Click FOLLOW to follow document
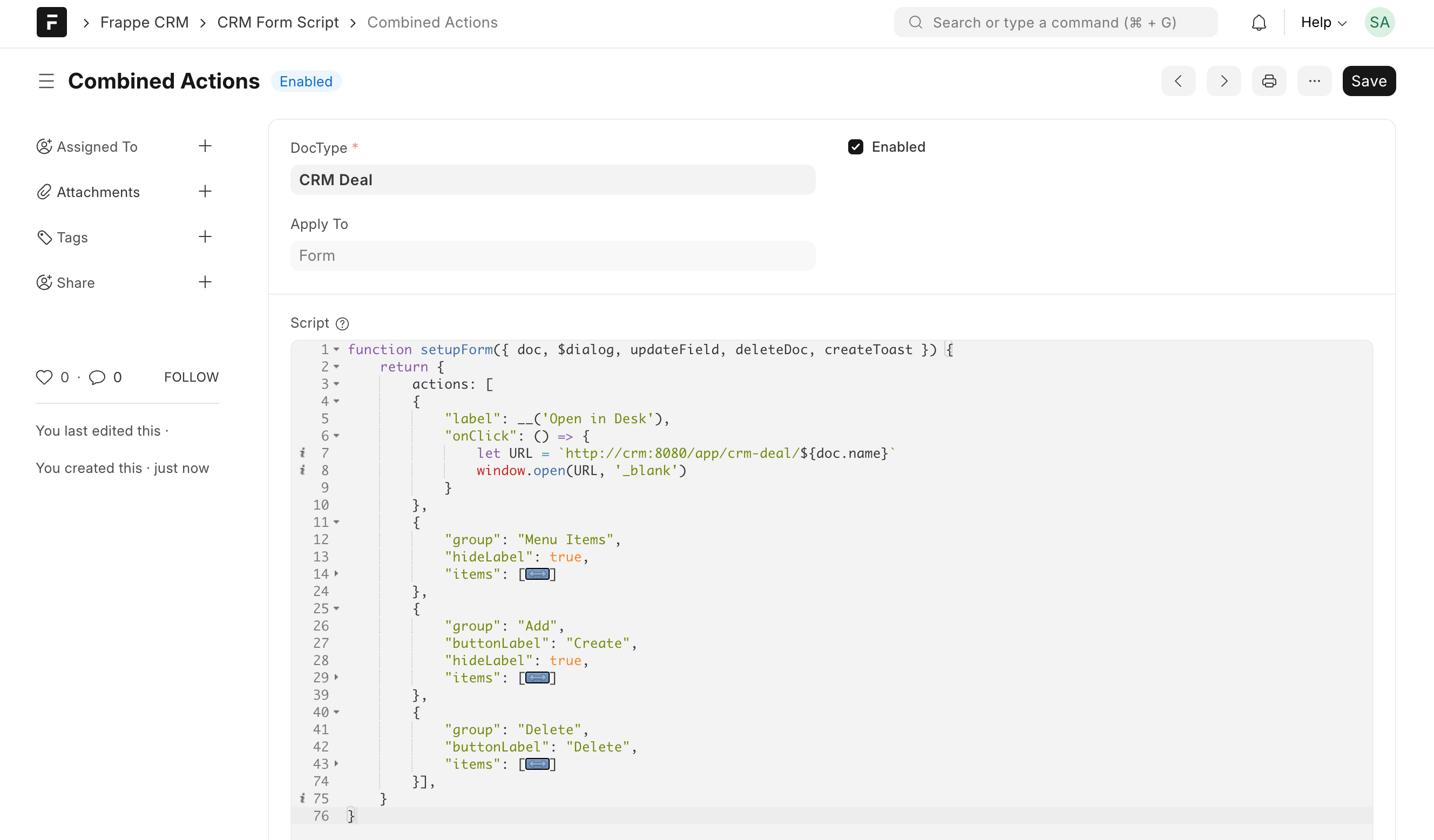Image resolution: width=1434 pixels, height=840 pixels. 191,377
